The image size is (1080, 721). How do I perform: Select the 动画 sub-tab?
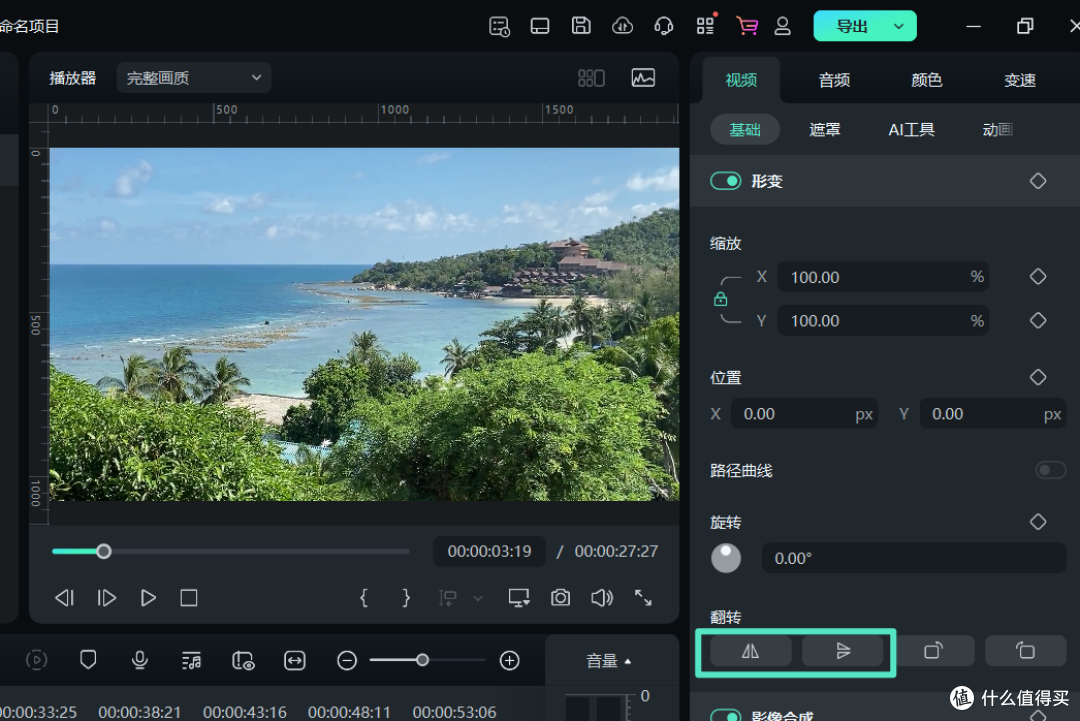click(997, 129)
